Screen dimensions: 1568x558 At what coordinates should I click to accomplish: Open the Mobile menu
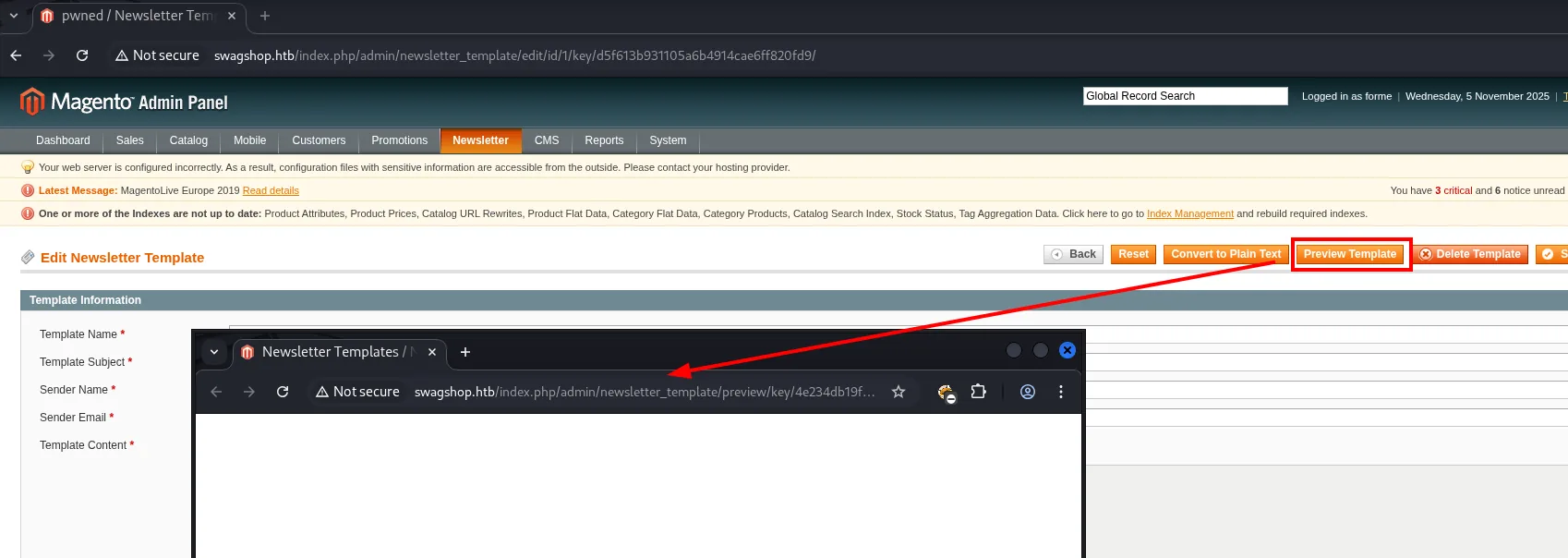coord(249,140)
